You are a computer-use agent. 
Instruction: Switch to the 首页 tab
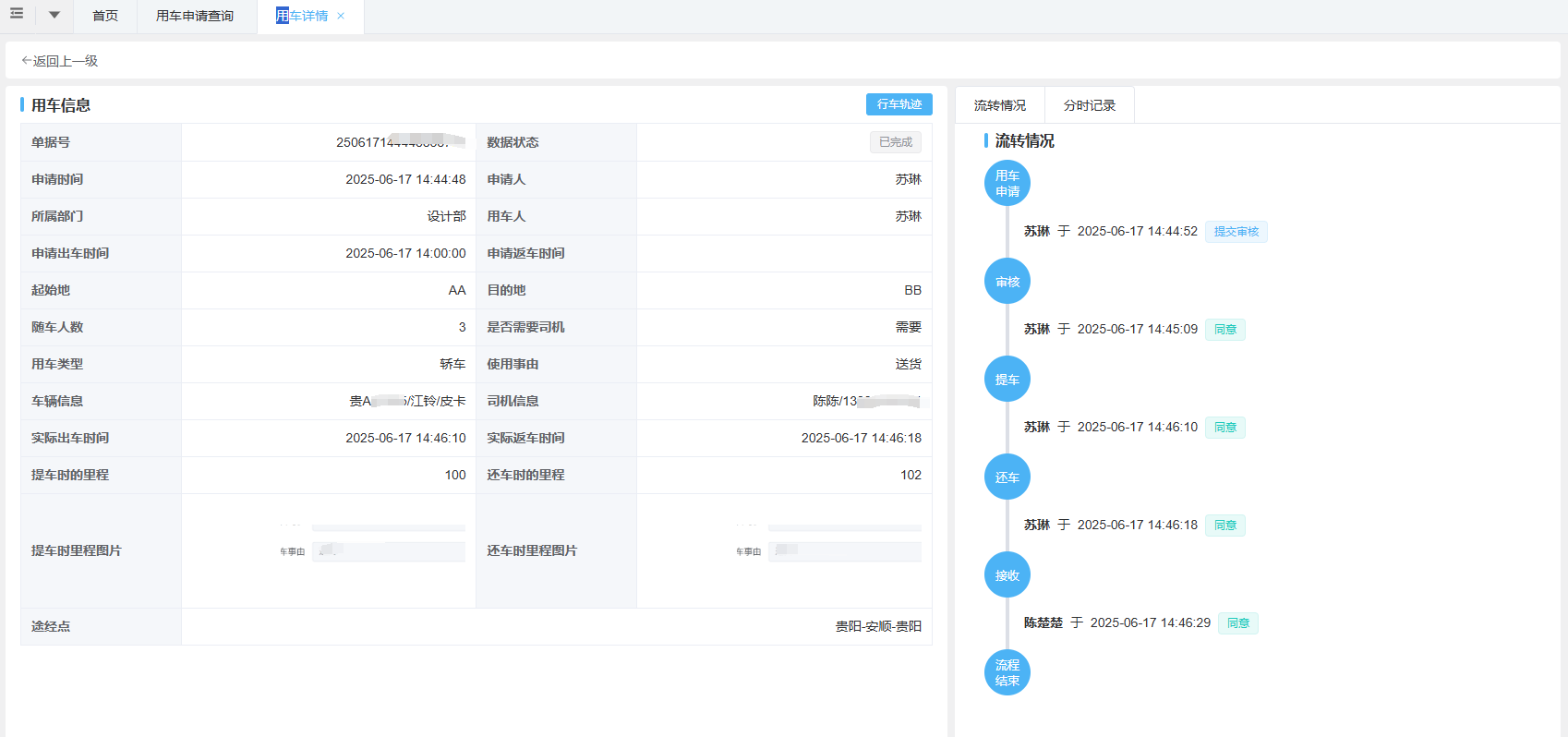(105, 16)
